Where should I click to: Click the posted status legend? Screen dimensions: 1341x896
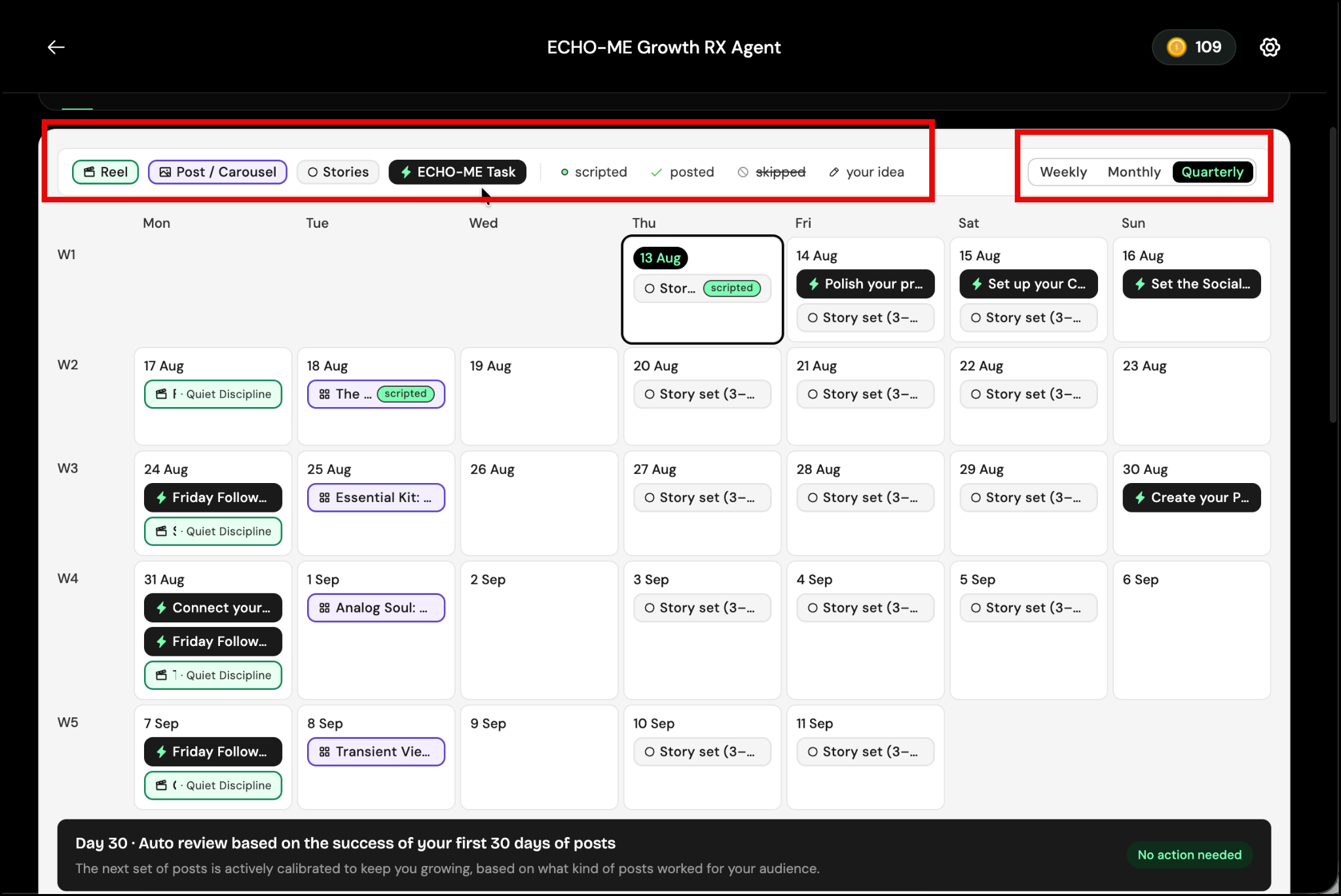click(x=682, y=172)
